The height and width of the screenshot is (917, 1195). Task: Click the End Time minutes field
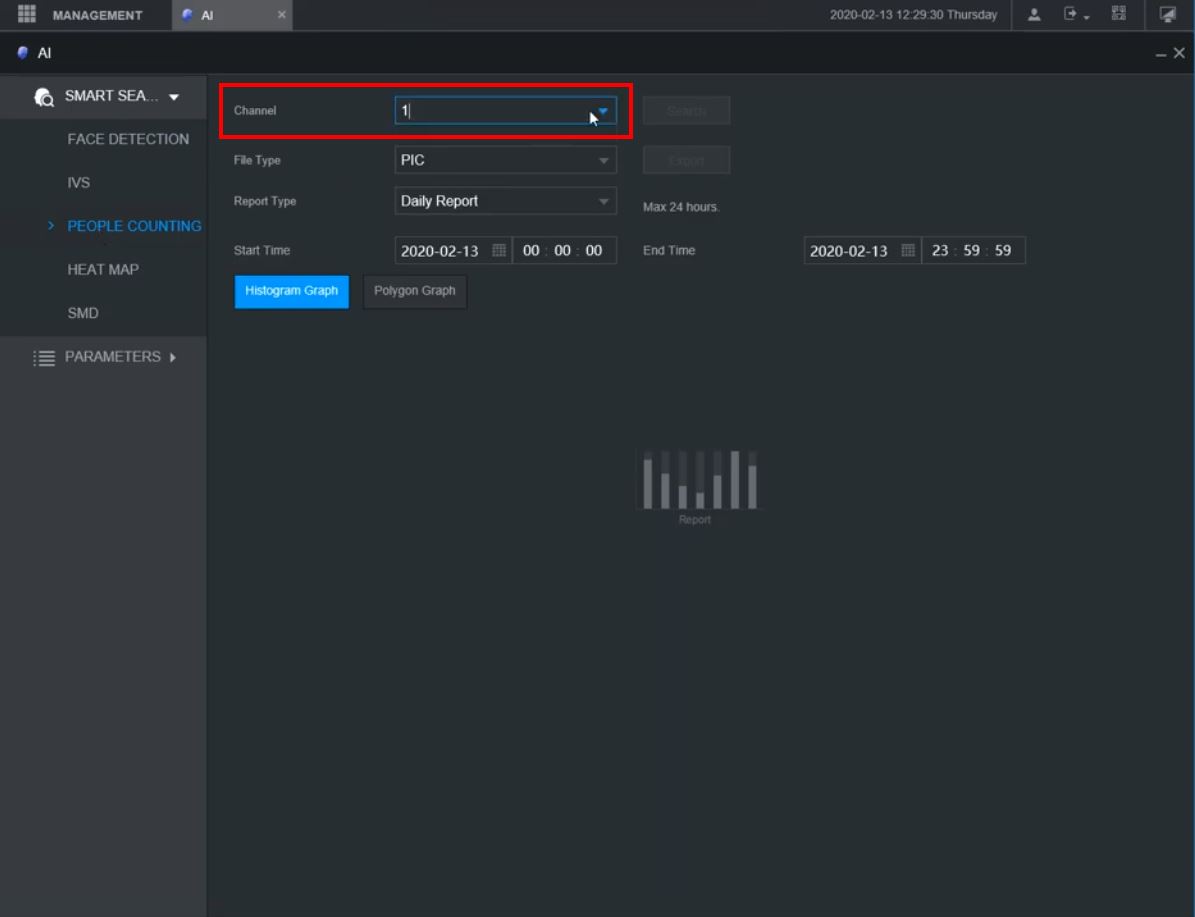(971, 251)
